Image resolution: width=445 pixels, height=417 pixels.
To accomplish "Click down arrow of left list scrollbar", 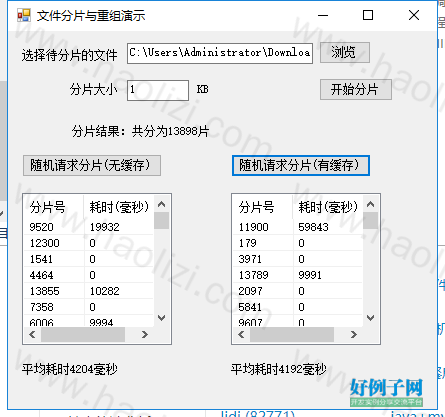I will [162, 318].
